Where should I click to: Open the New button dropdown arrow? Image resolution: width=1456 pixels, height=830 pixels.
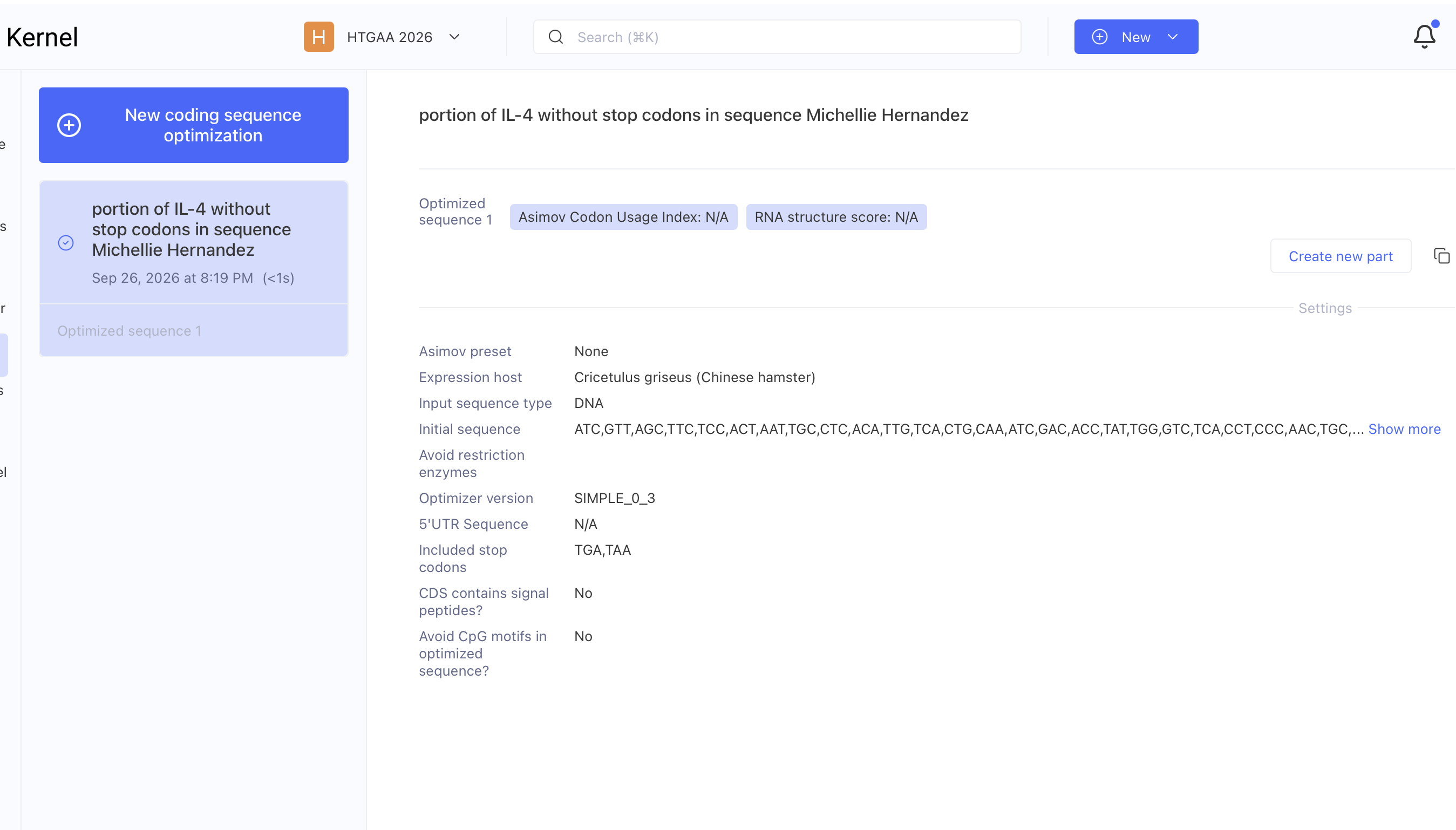pos(1172,37)
